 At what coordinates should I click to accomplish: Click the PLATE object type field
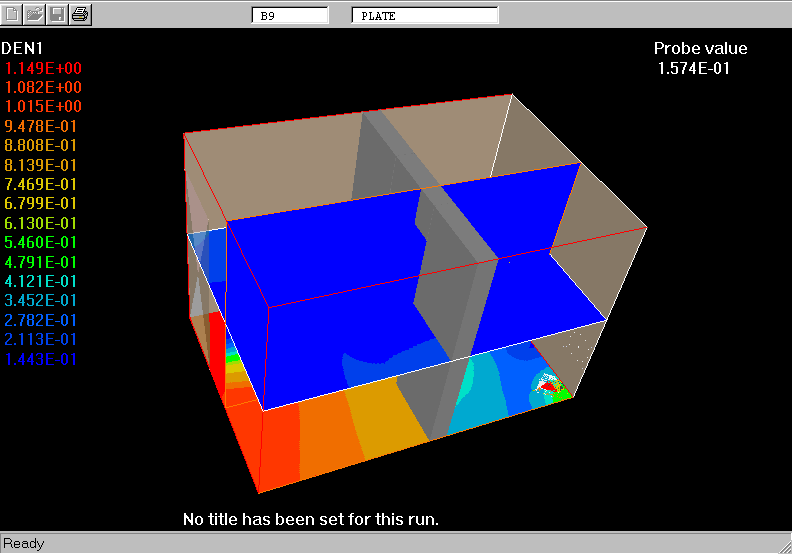425,15
